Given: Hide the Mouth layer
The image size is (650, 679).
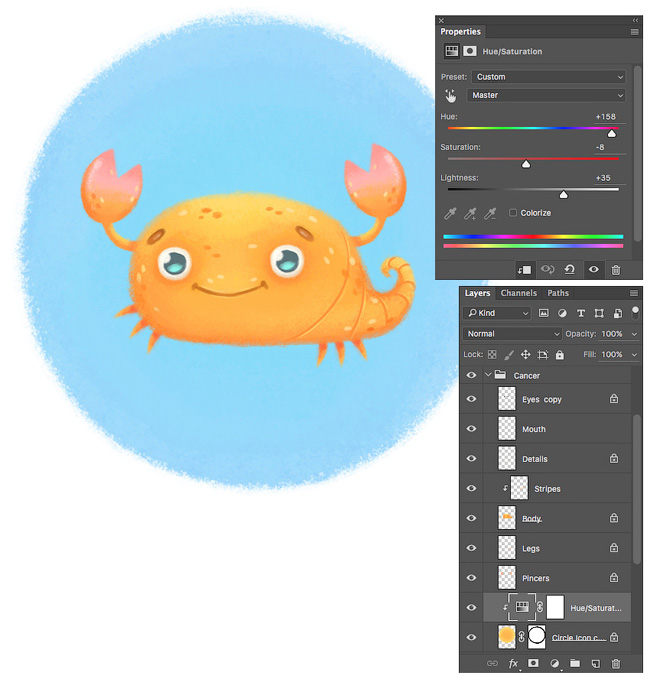Looking at the screenshot, I should click(x=471, y=429).
